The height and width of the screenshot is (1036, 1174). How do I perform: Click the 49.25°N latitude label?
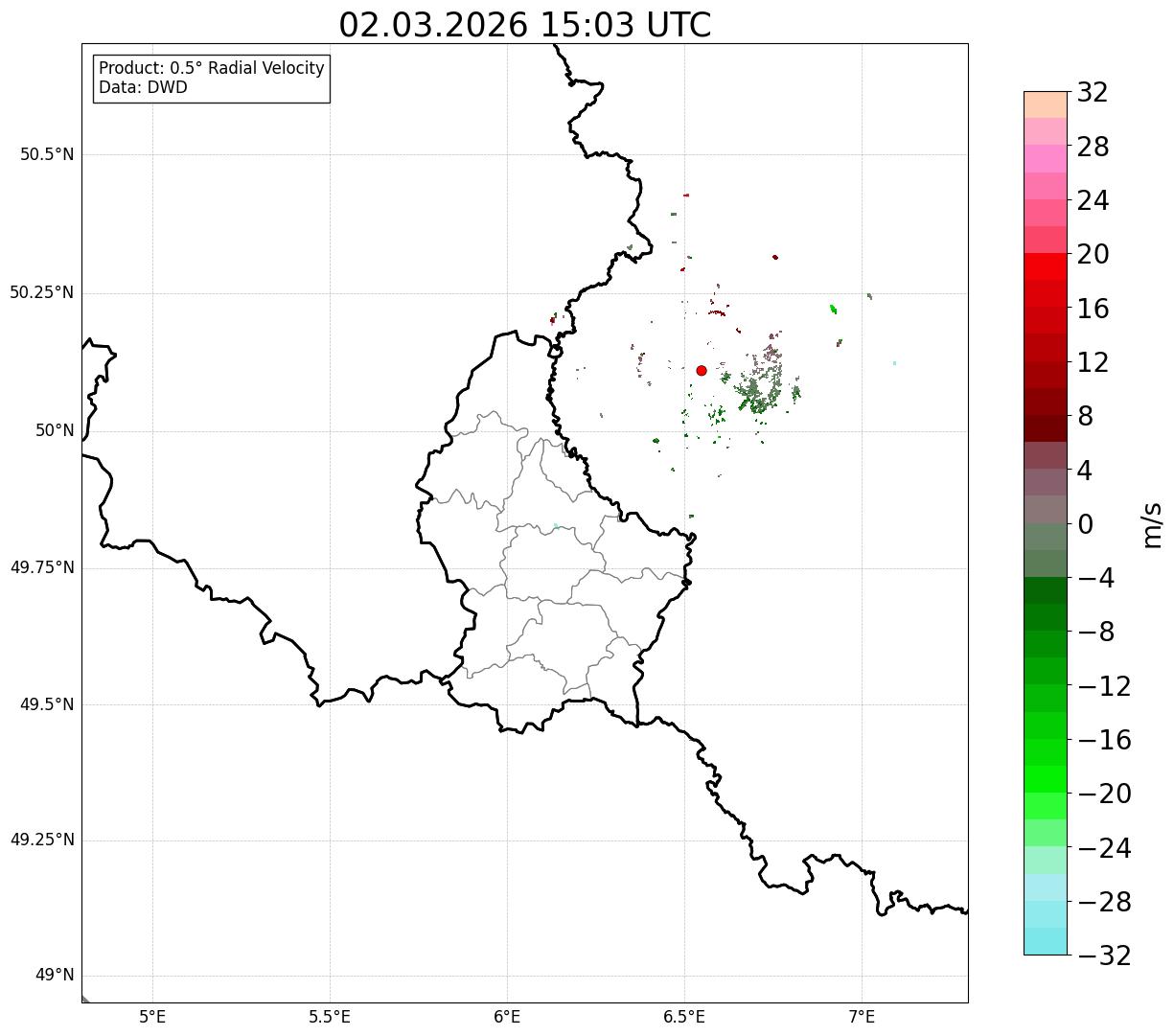click(x=42, y=840)
